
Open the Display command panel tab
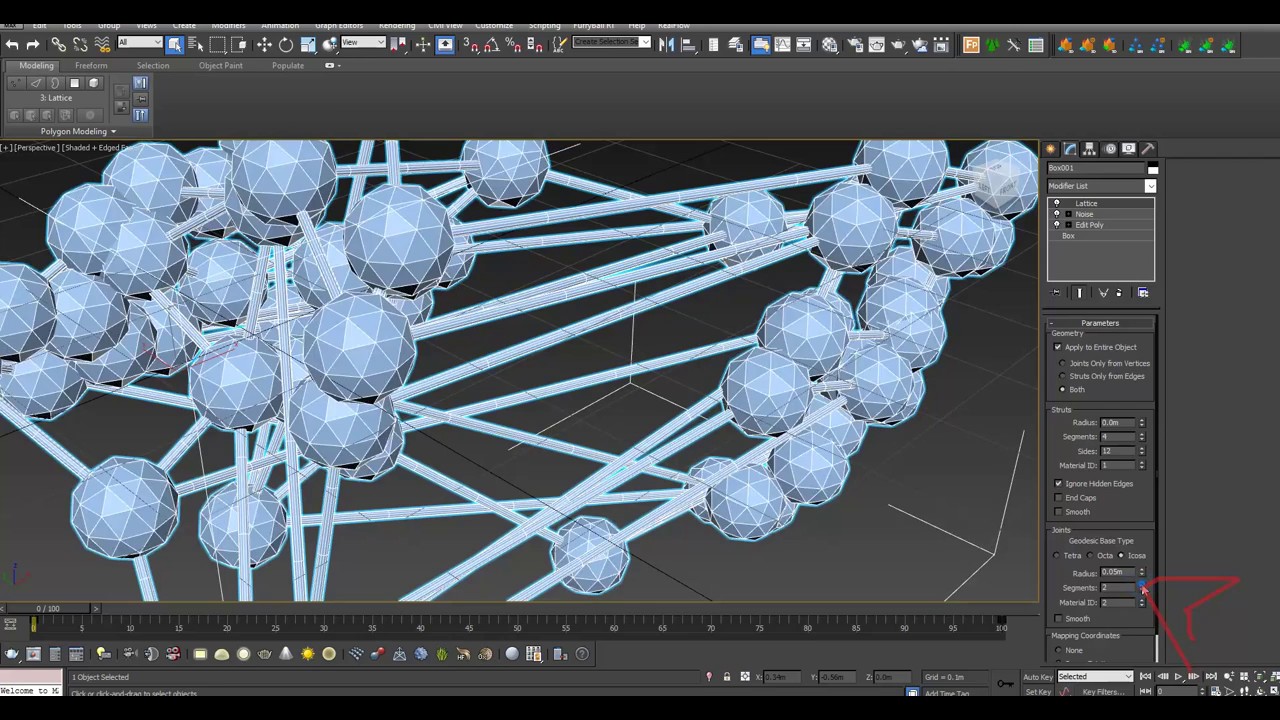point(1129,149)
